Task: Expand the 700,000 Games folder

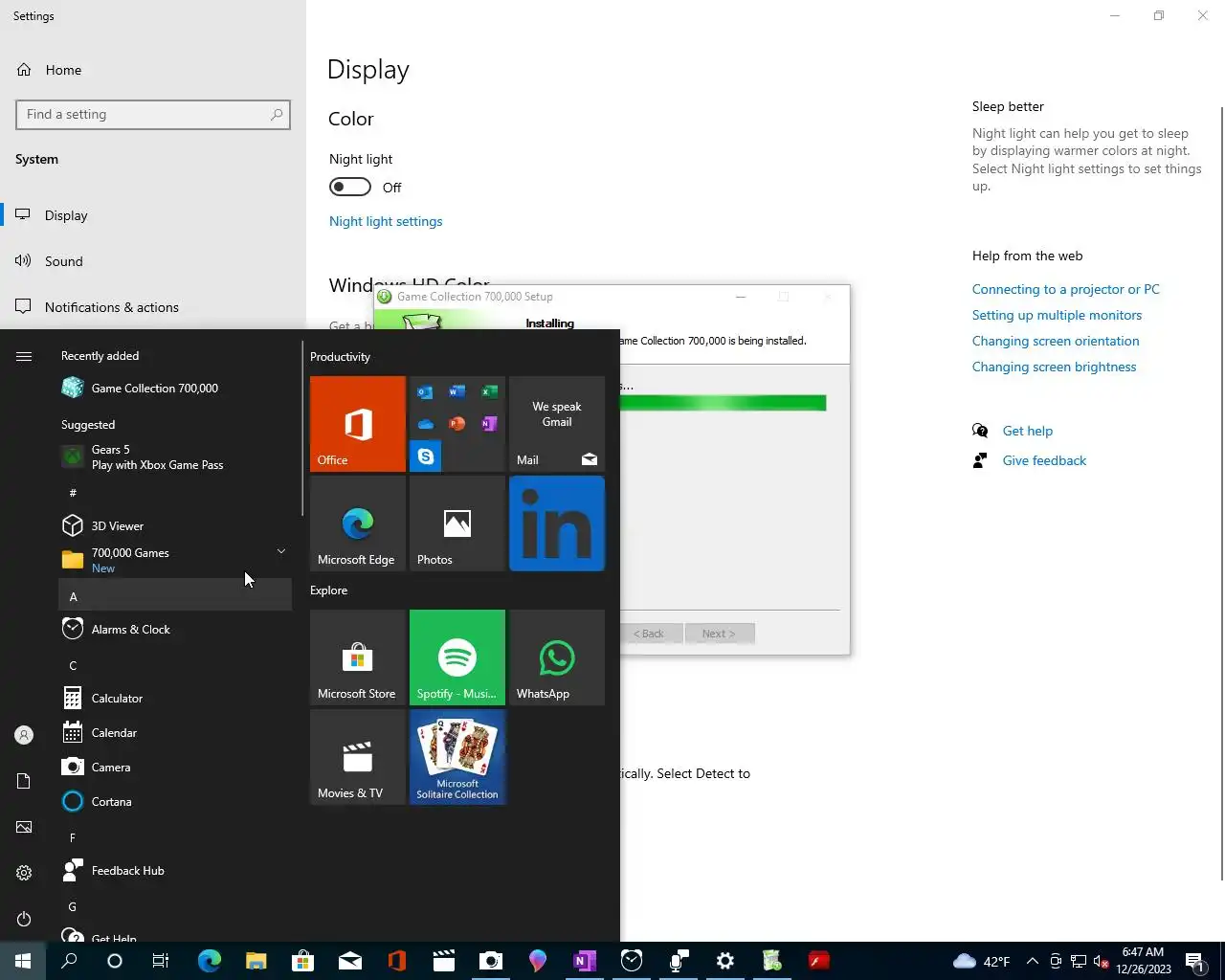Action: tap(175, 560)
